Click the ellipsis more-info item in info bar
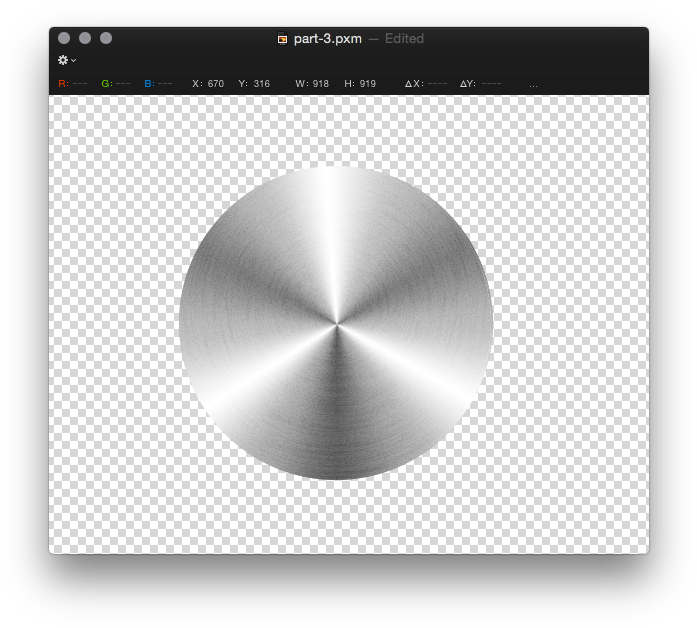697x628 pixels. [x=533, y=84]
